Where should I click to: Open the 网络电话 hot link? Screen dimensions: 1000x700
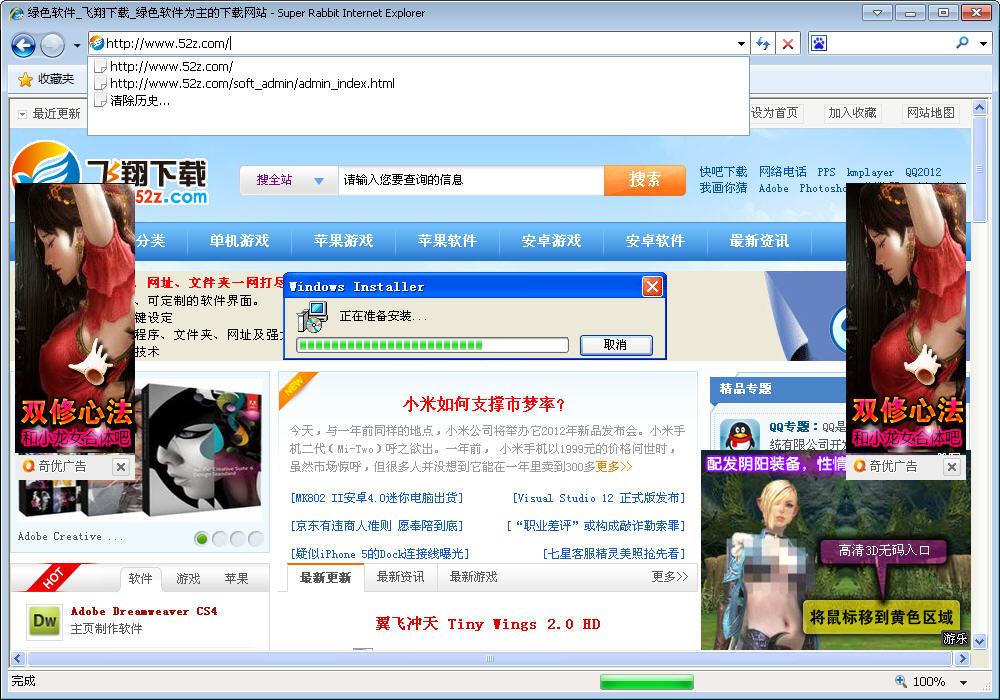783,172
